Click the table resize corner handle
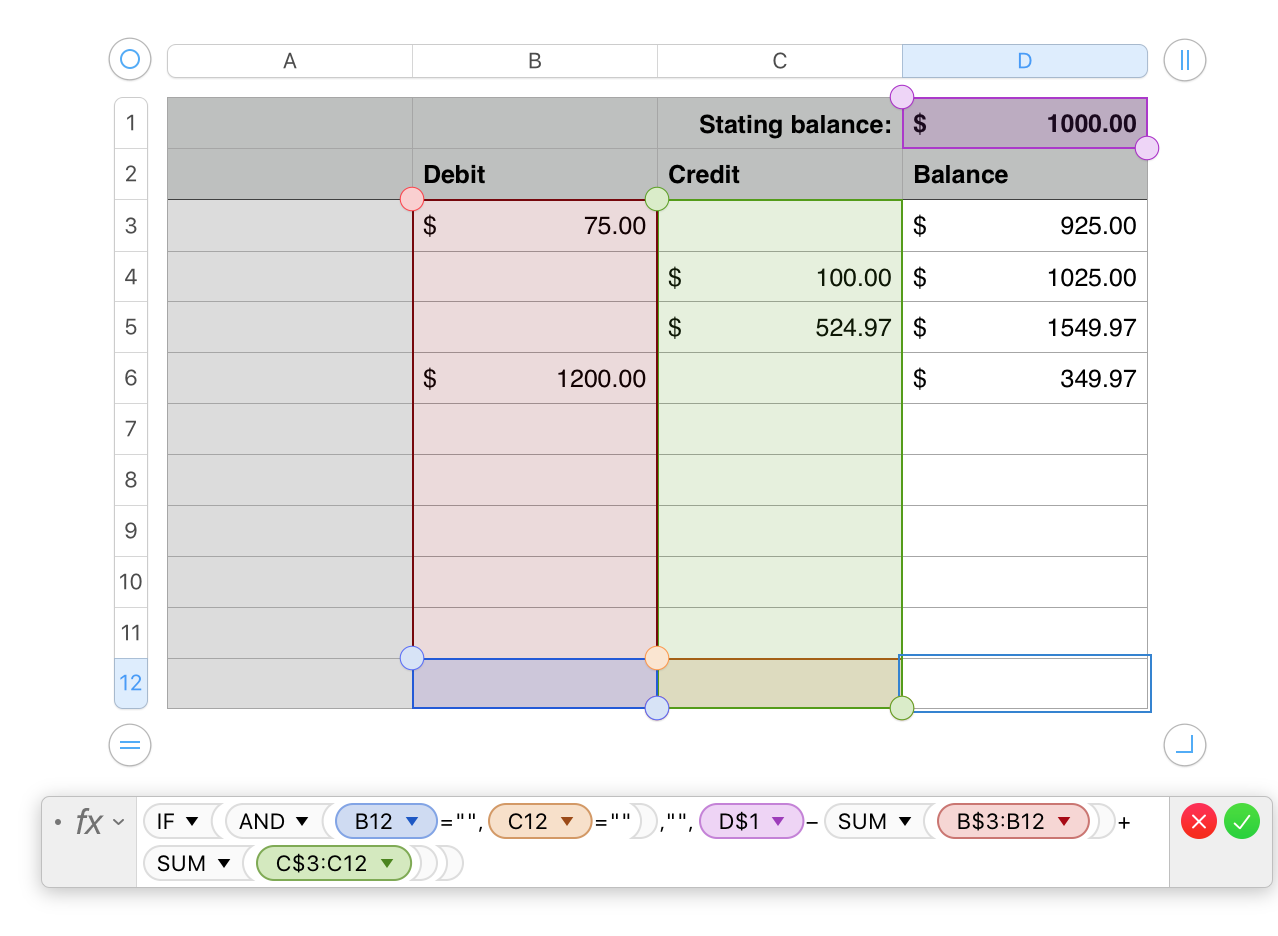1278x936 pixels. 1185,745
